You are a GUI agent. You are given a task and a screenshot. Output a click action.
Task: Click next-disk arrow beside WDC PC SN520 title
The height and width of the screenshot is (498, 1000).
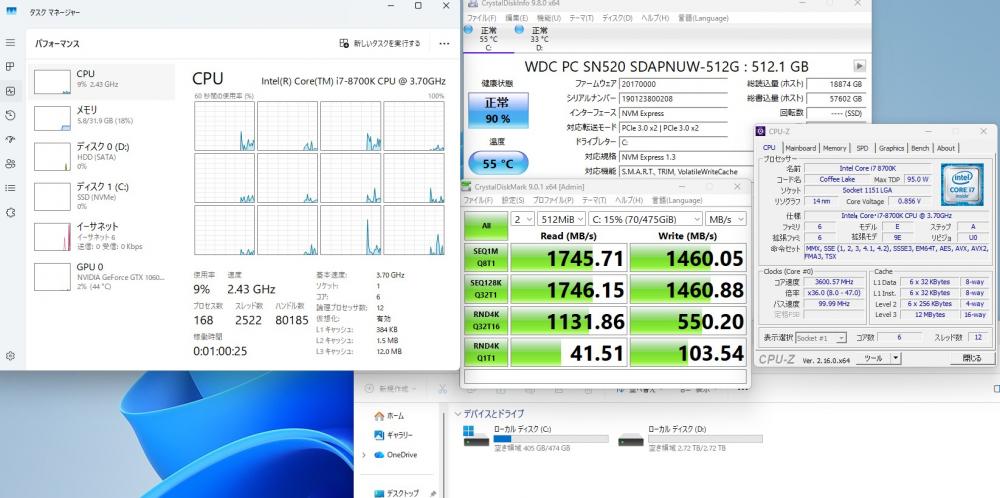pos(860,66)
